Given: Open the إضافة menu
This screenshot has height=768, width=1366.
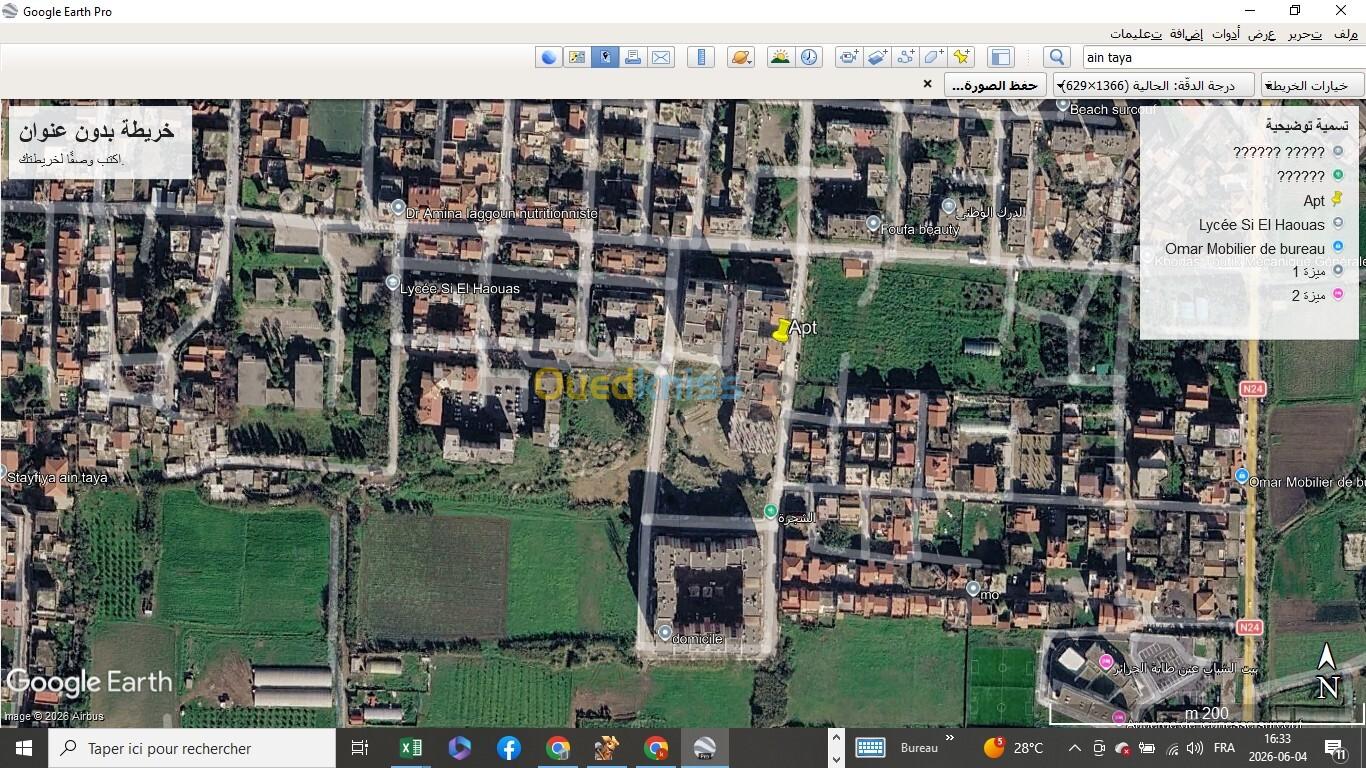Looking at the screenshot, I should click(1186, 34).
